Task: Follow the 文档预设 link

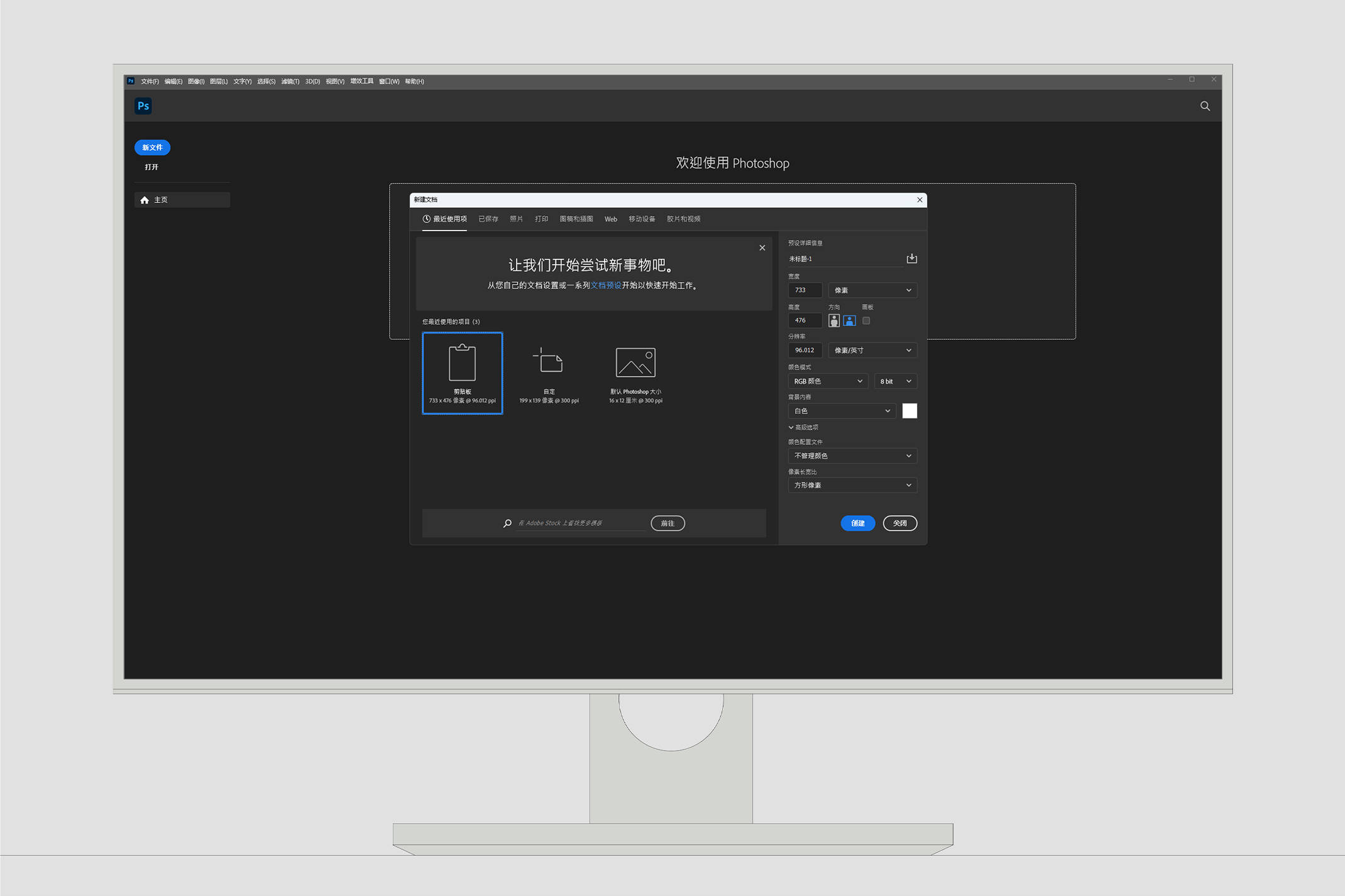Action: click(x=606, y=285)
